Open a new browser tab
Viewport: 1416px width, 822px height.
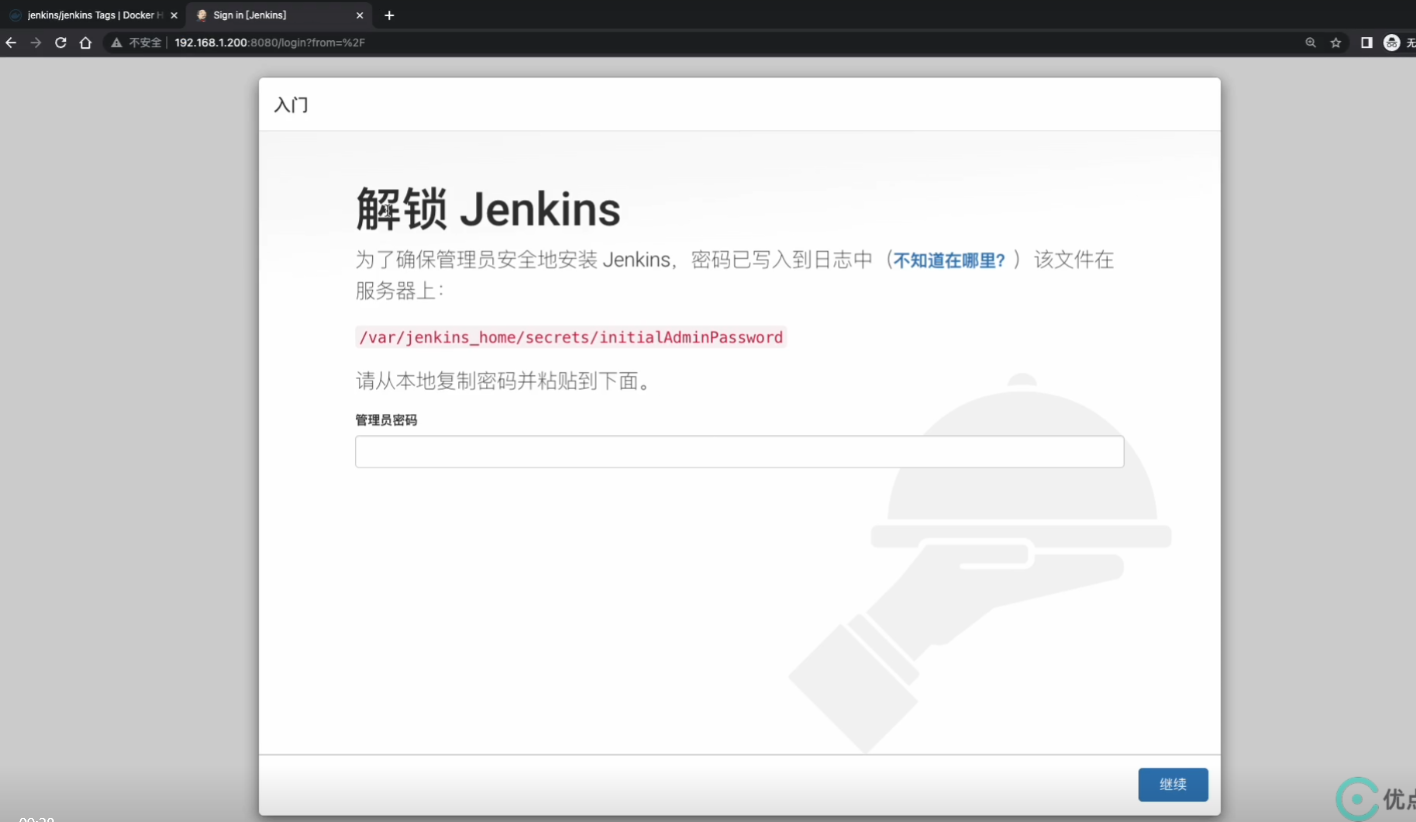click(x=389, y=15)
